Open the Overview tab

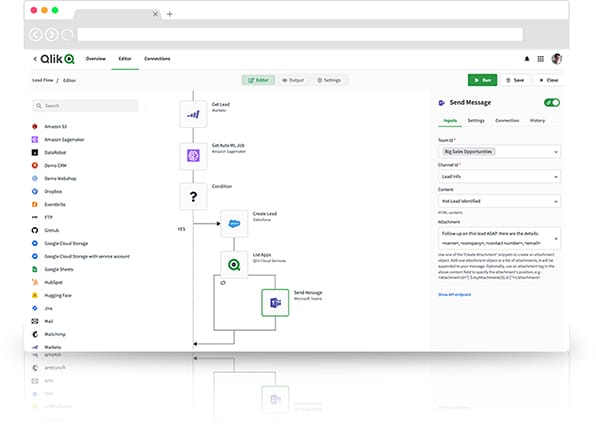point(95,59)
